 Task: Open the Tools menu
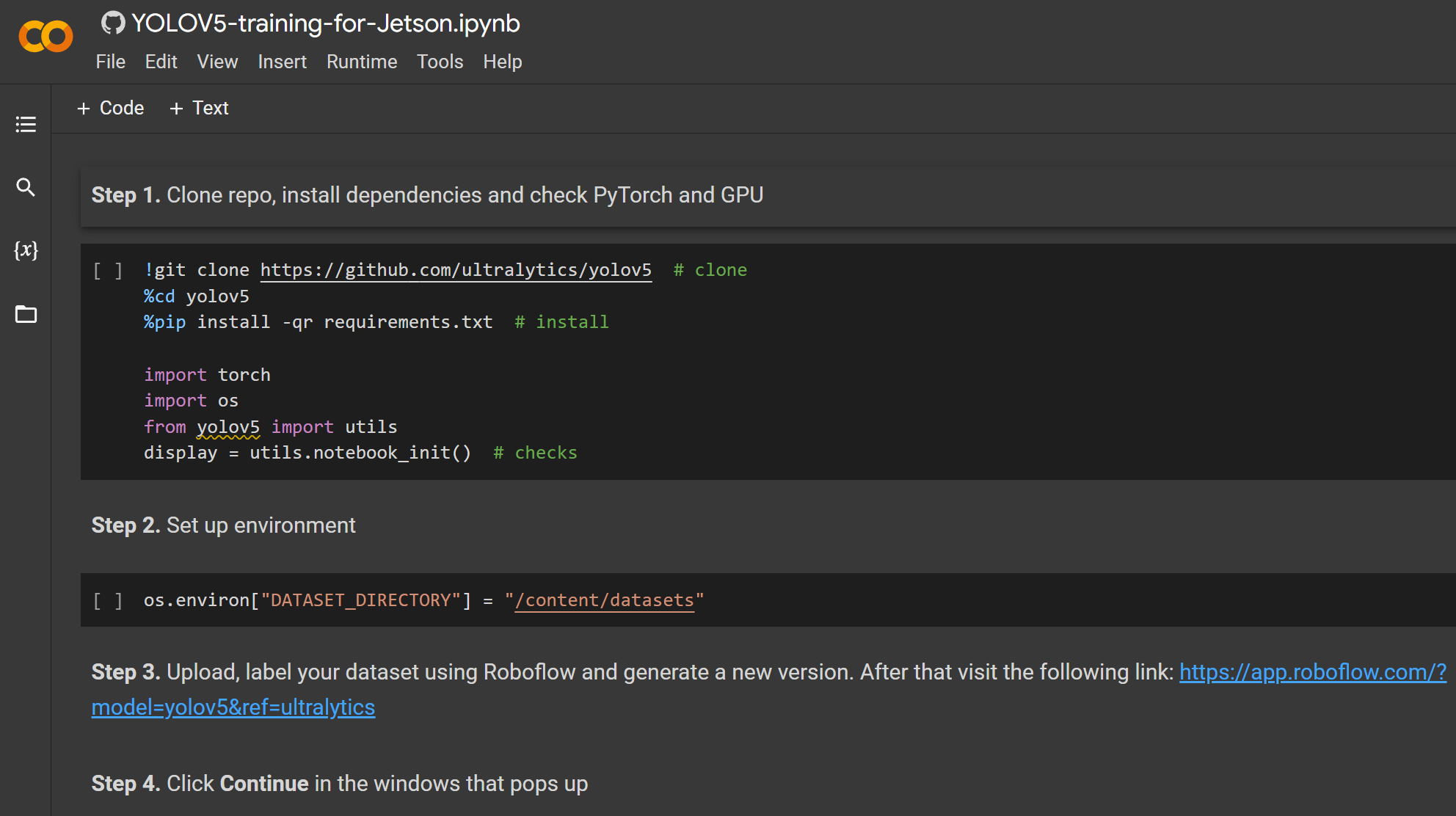pos(440,62)
